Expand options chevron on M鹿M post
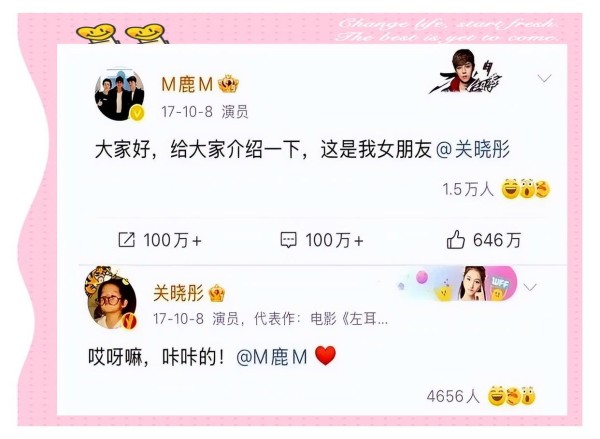The width and height of the screenshot is (600, 439). pyautogui.click(x=544, y=79)
